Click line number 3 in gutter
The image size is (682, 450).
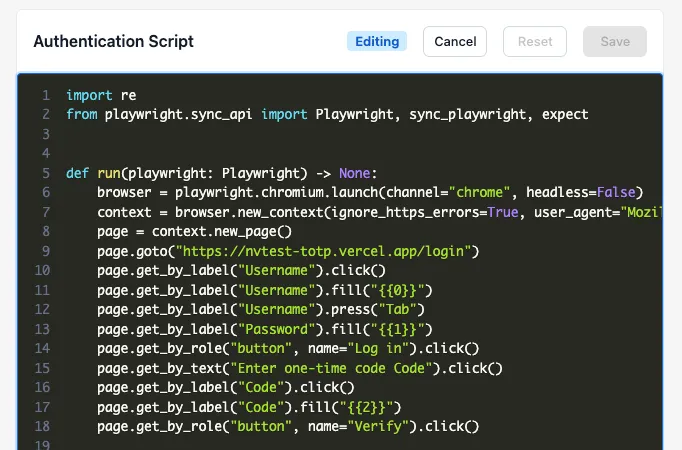[x=46, y=134]
